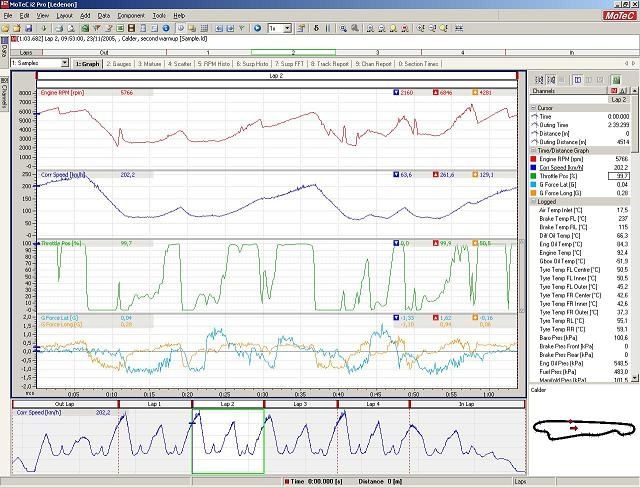Open the Tools menu
Viewport: 640px width, 488px height.
pyautogui.click(x=159, y=16)
